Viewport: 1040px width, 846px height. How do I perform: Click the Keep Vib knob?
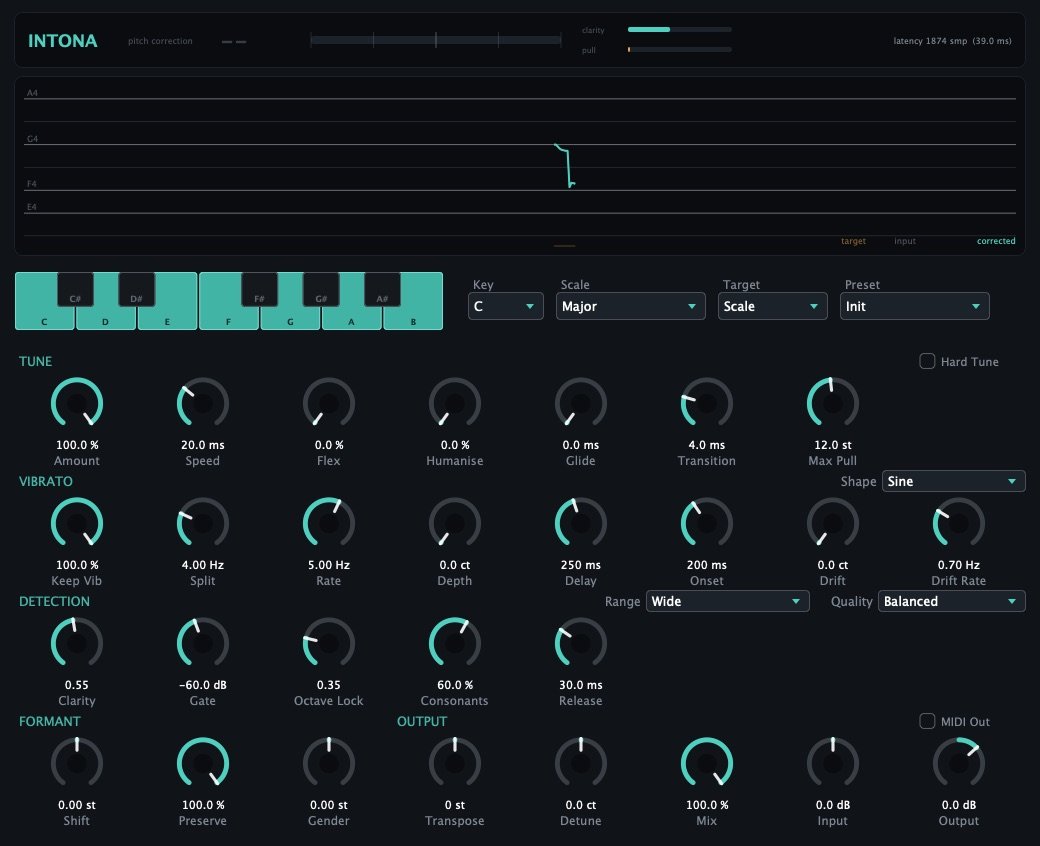pyautogui.click(x=77, y=522)
